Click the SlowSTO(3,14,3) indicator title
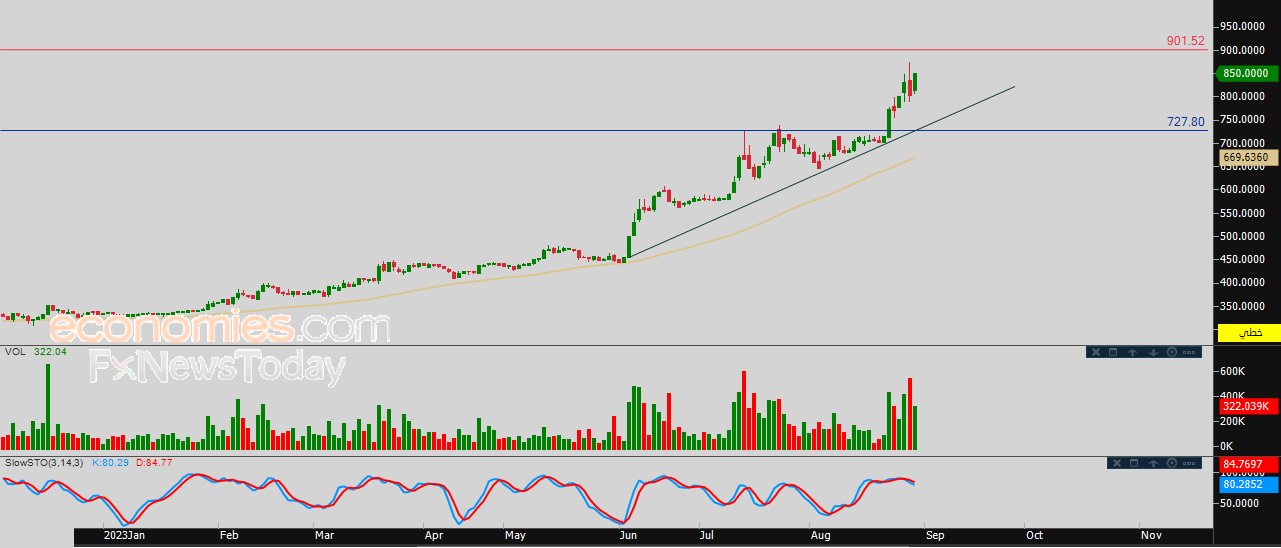This screenshot has width=1281, height=548. click(44, 463)
